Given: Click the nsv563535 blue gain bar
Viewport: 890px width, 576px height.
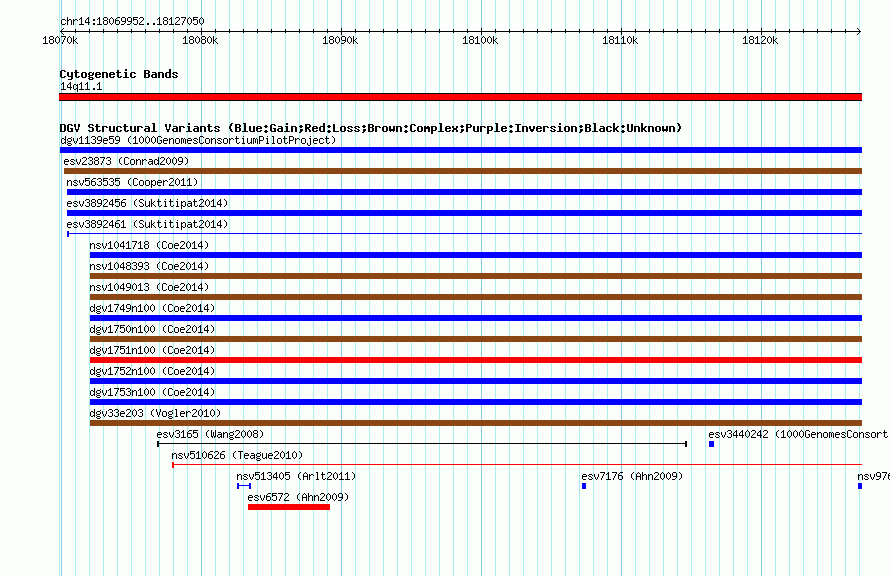Looking at the screenshot, I should pyautogui.click(x=464, y=192).
